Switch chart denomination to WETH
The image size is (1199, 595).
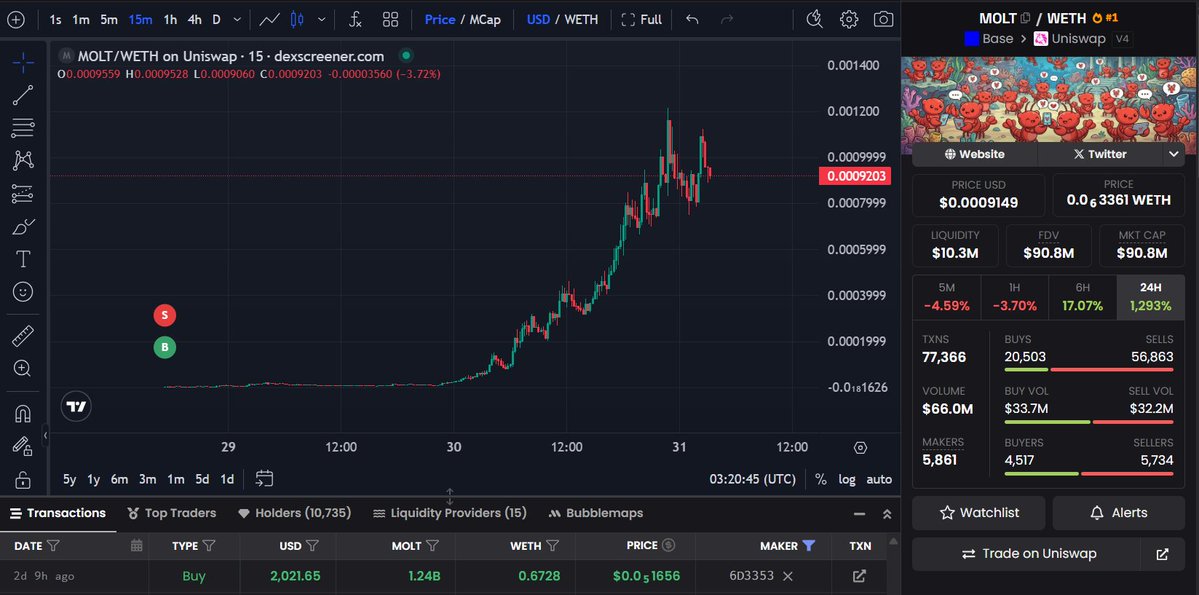pyautogui.click(x=581, y=20)
